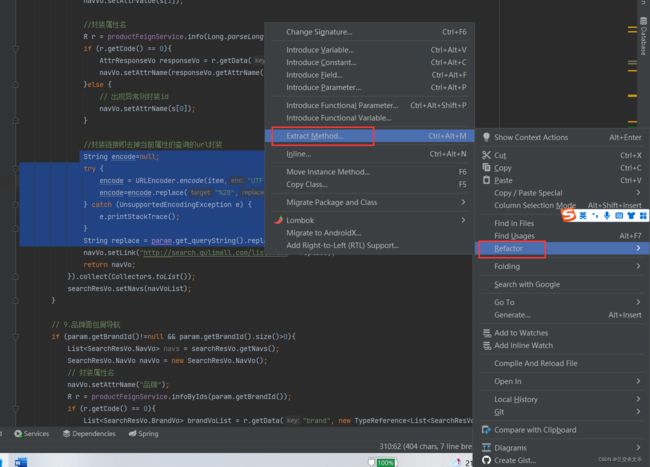
Task: Click the Show Context Actions lightbulb icon
Action: click(486, 137)
